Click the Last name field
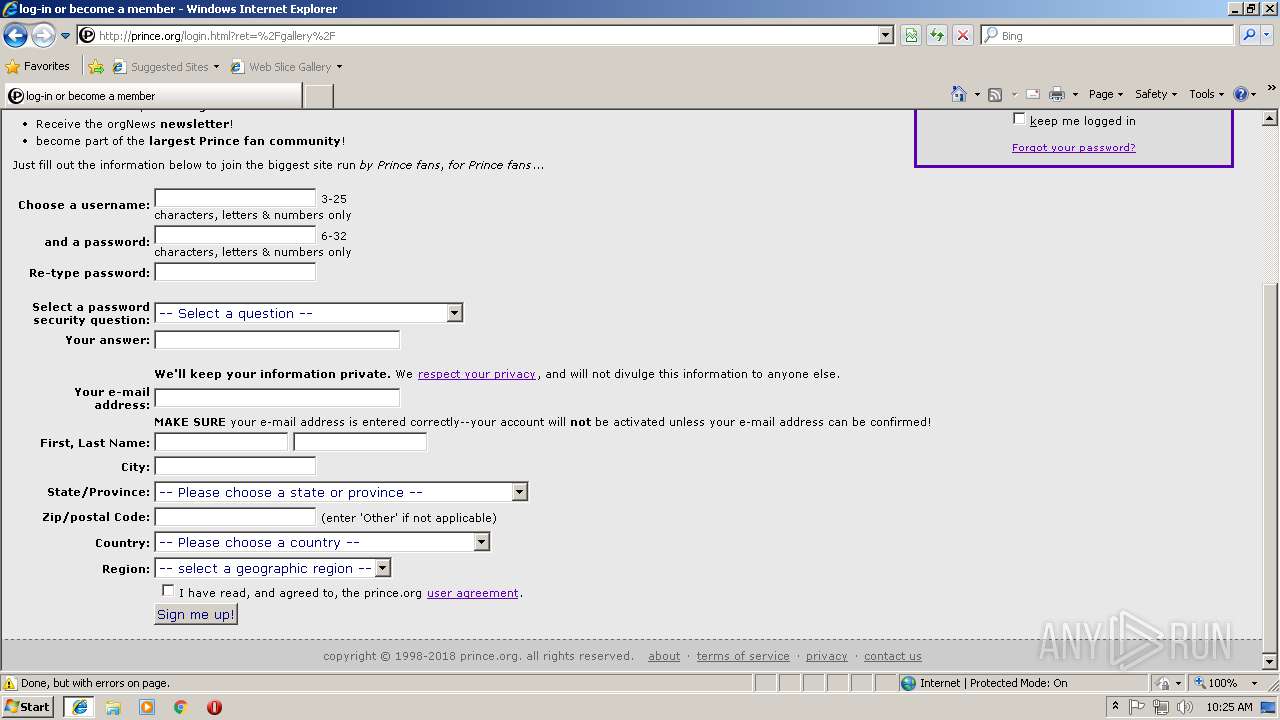This screenshot has height=720, width=1280. click(360, 442)
